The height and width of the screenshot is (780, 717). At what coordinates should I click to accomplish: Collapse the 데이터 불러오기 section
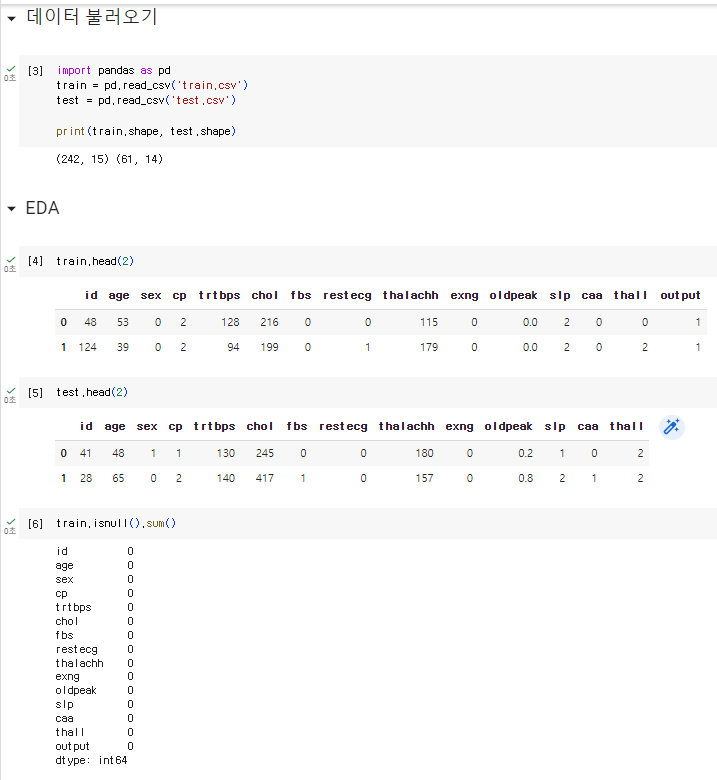pyautogui.click(x=11, y=19)
